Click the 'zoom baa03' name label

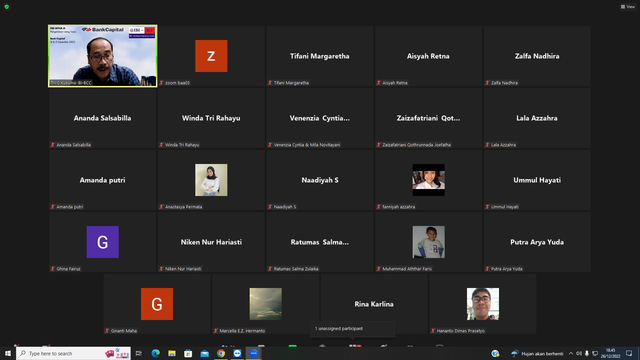coord(177,83)
